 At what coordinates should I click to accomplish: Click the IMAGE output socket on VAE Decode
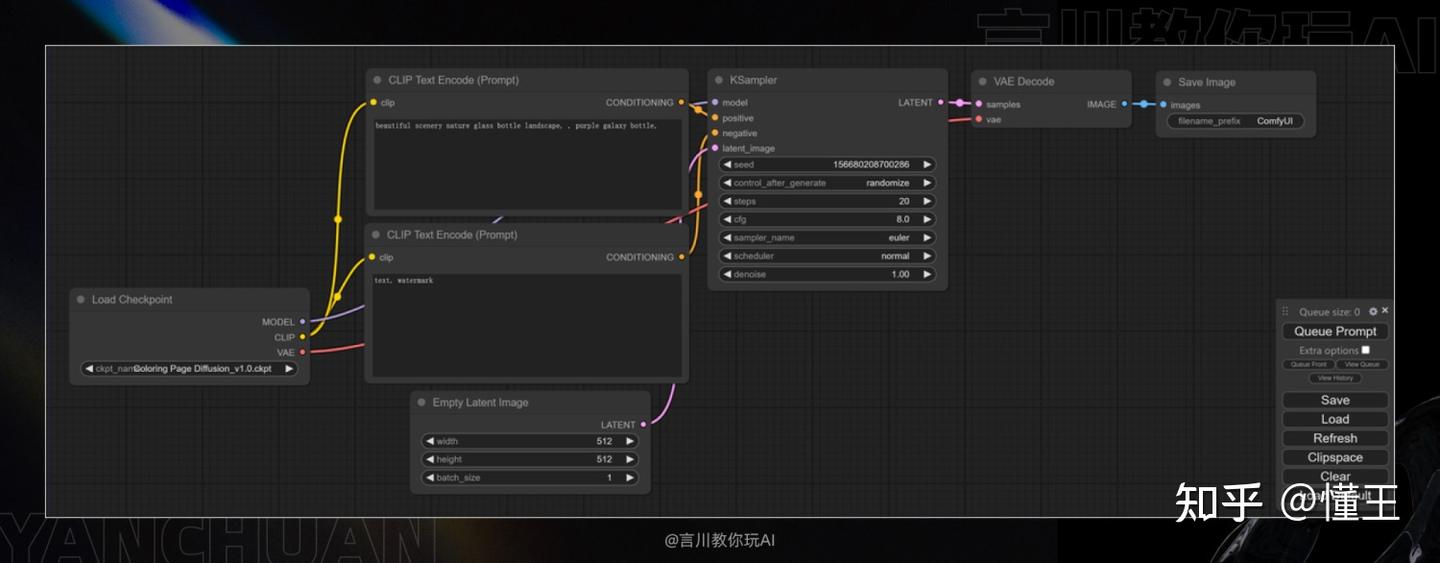pos(1125,104)
